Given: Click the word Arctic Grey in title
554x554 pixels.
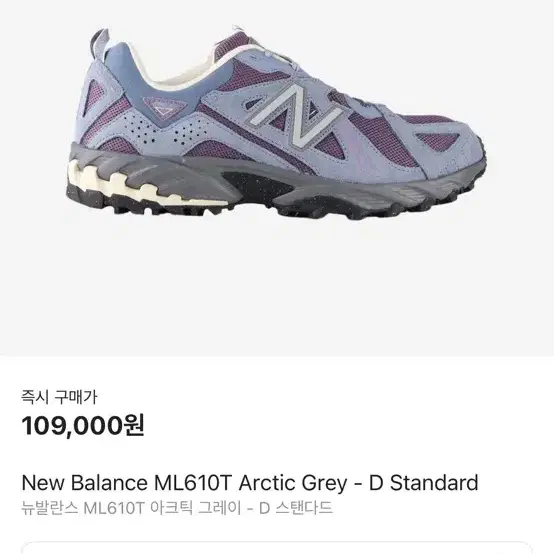Looking at the screenshot, I should [293, 483].
